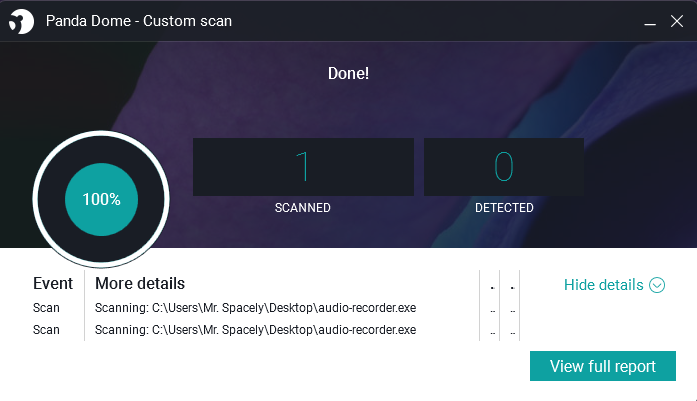Viewport: 697px width, 401px height.
Task: Select the scanned files counter box
Action: (303, 167)
